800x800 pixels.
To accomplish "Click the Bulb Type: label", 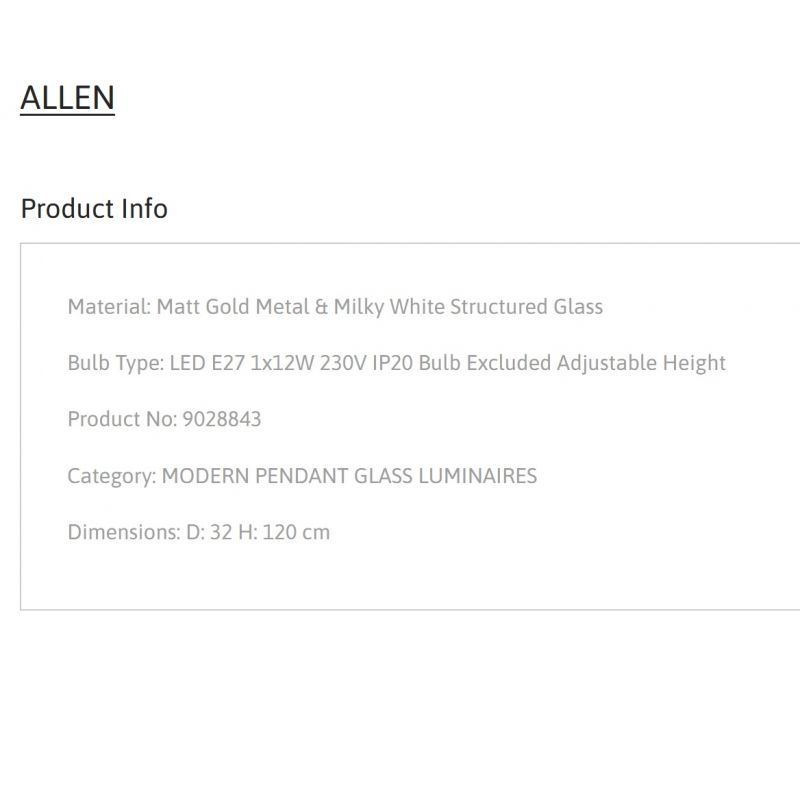I will tap(116, 363).
